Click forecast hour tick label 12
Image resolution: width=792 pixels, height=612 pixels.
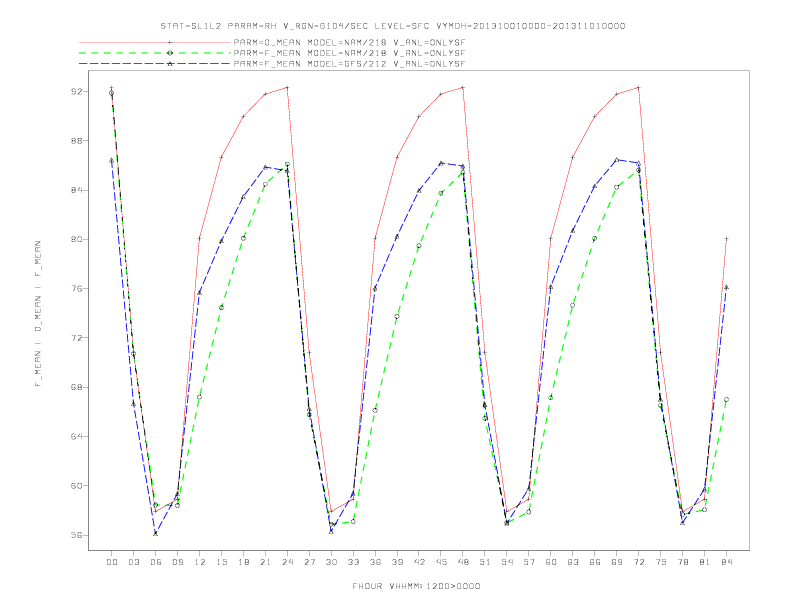pos(200,562)
